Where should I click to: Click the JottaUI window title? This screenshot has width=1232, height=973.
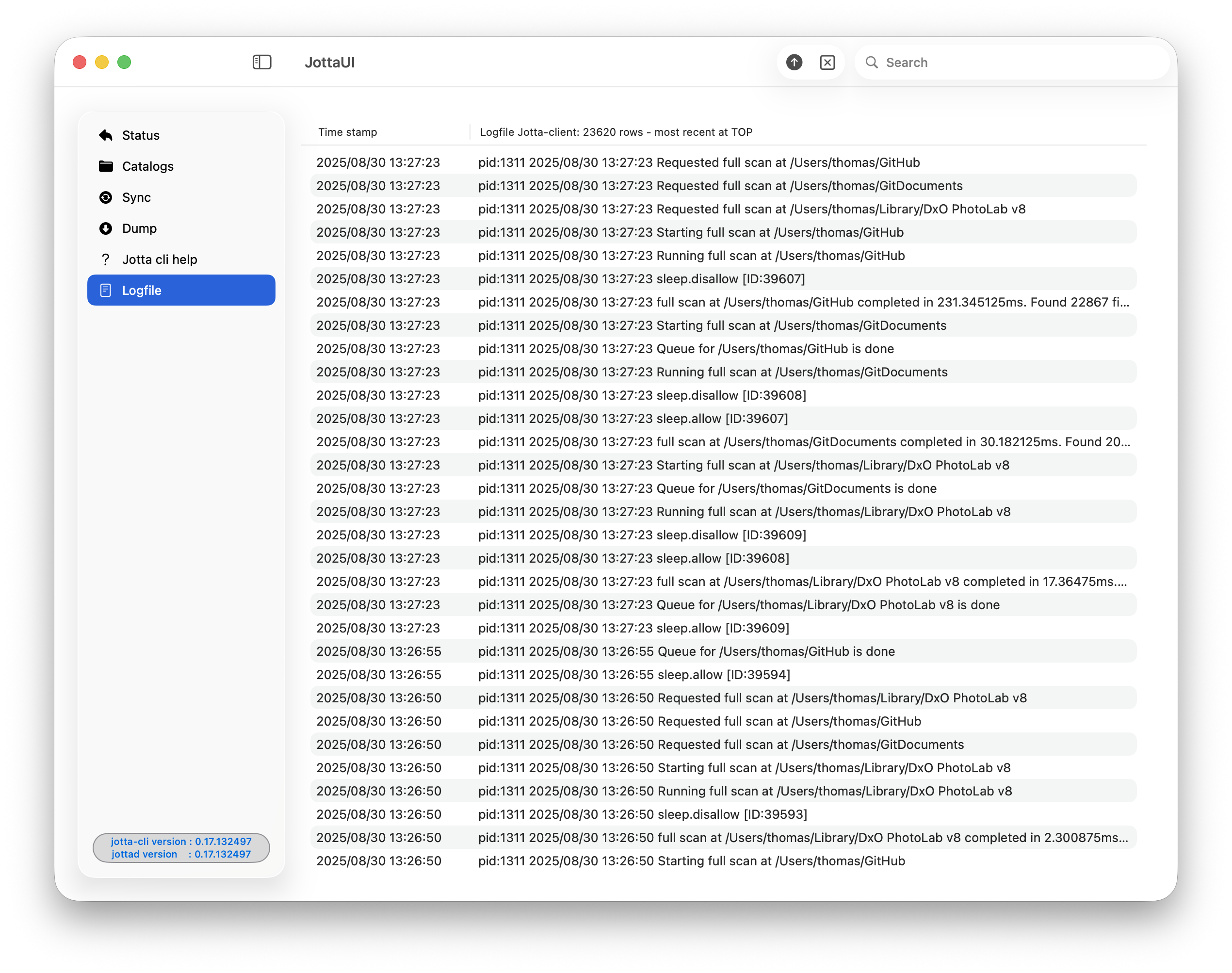coord(329,62)
